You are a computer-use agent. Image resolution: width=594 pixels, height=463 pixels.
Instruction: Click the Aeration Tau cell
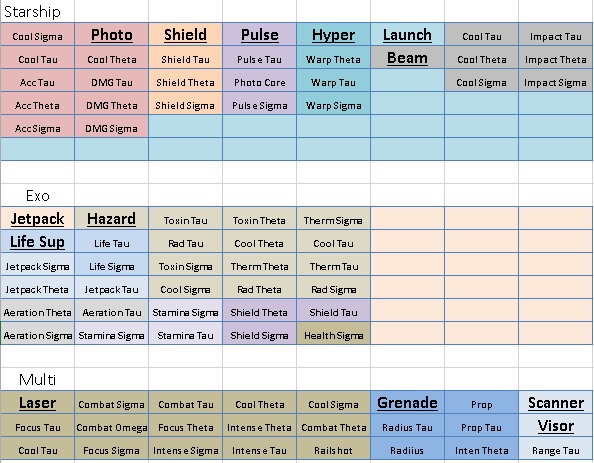click(112, 313)
